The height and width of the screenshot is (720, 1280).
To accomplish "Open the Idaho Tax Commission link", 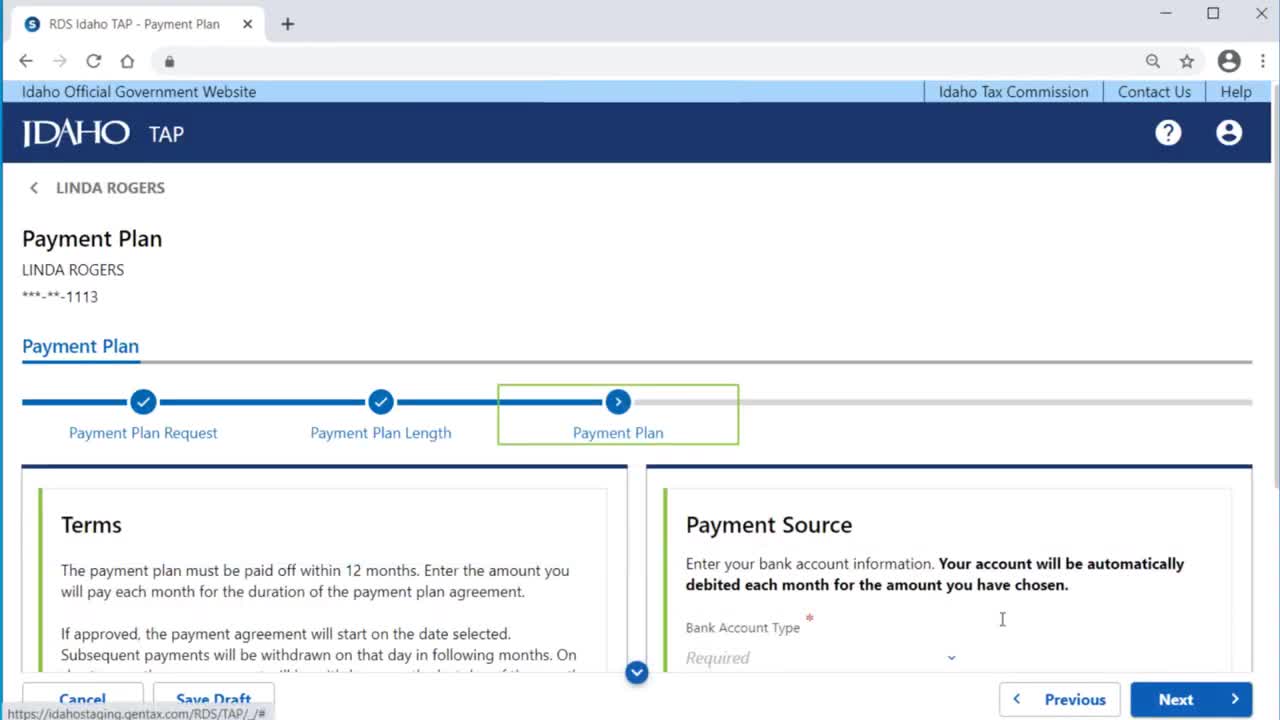I will coord(1013,92).
